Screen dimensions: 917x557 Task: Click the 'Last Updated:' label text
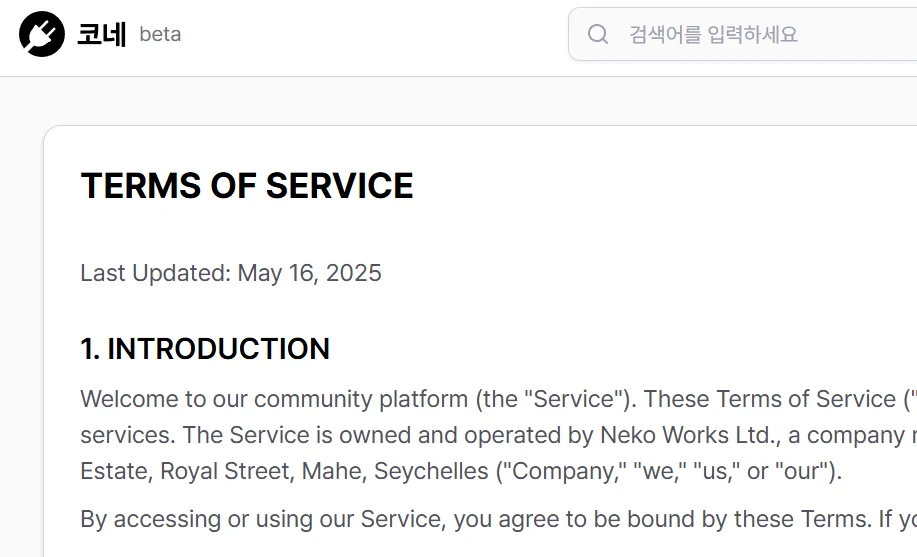click(156, 273)
